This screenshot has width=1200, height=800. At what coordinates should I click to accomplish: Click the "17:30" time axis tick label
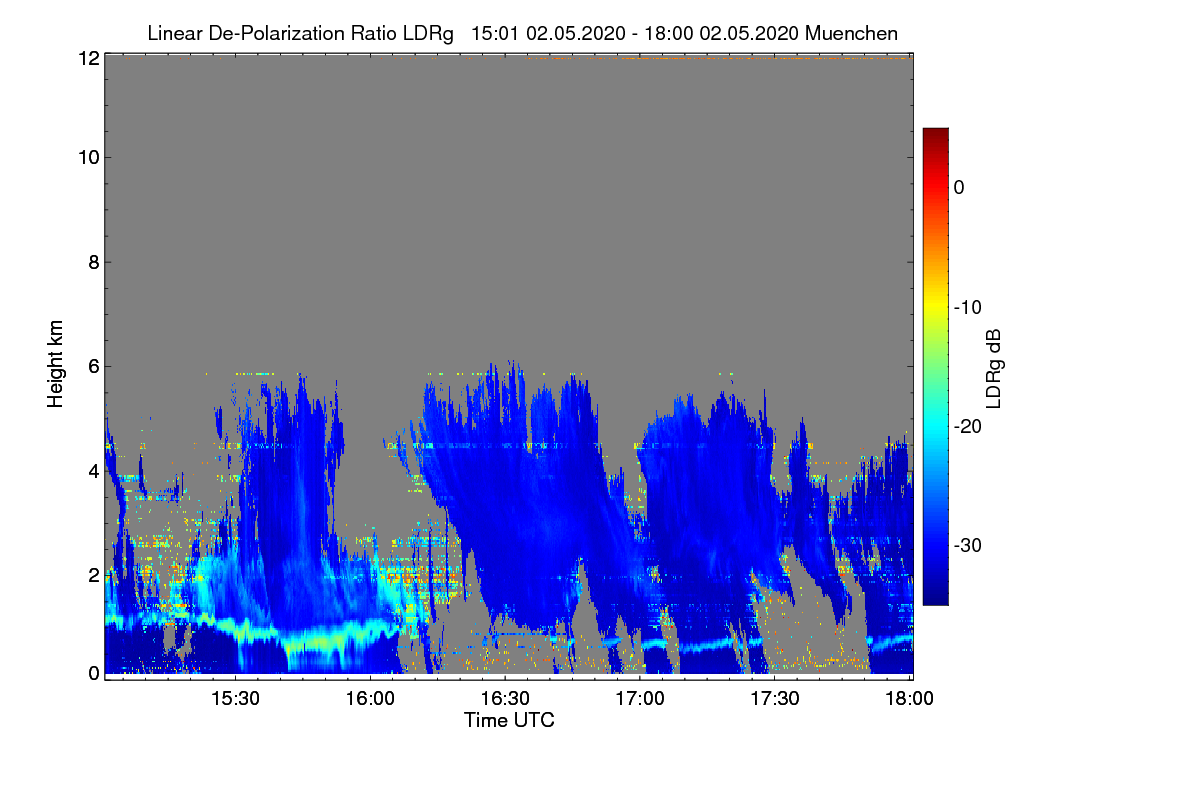775,700
